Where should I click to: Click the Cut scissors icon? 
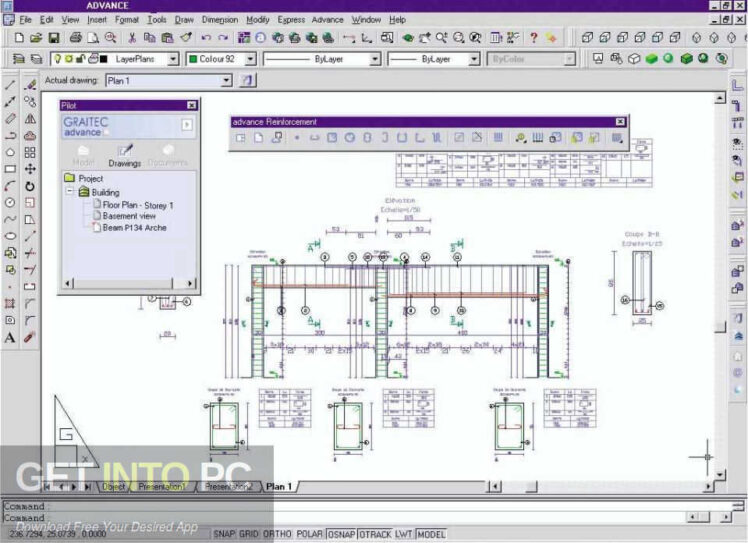[x=132, y=38]
